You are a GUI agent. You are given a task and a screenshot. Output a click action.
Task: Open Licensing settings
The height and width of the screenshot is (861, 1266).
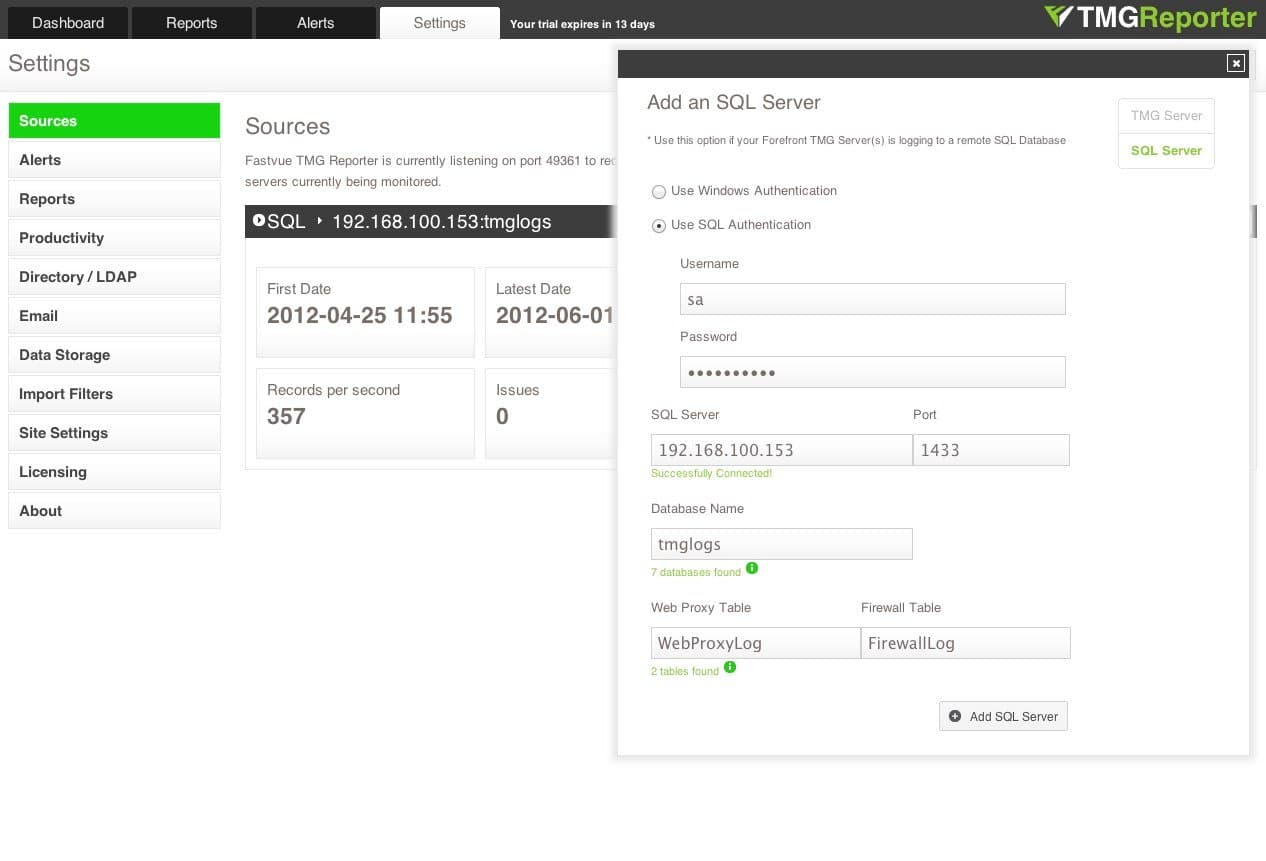(x=114, y=472)
